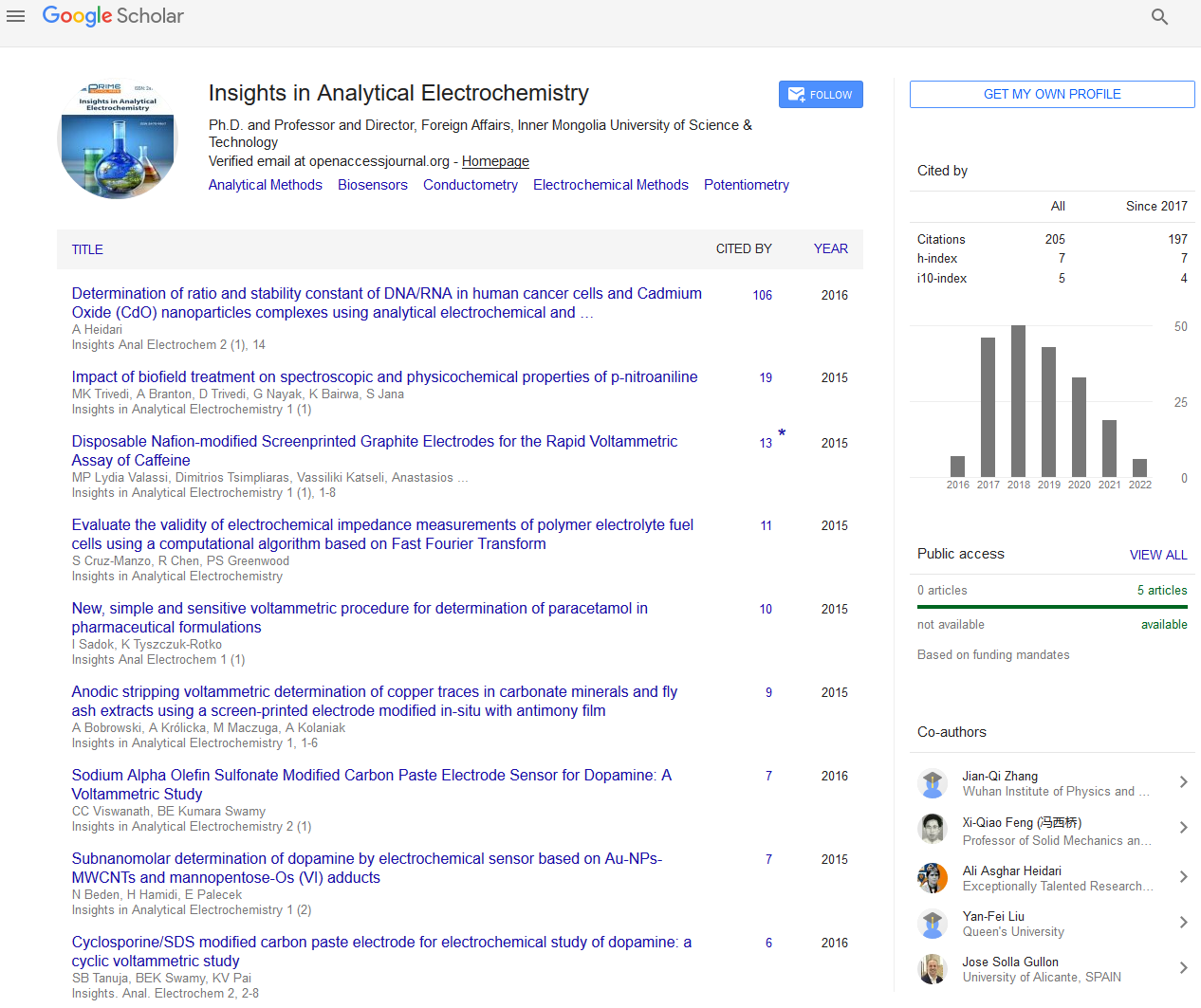Click Get My Own Profile button
This screenshot has height=1008, width=1201.
coord(1051,94)
